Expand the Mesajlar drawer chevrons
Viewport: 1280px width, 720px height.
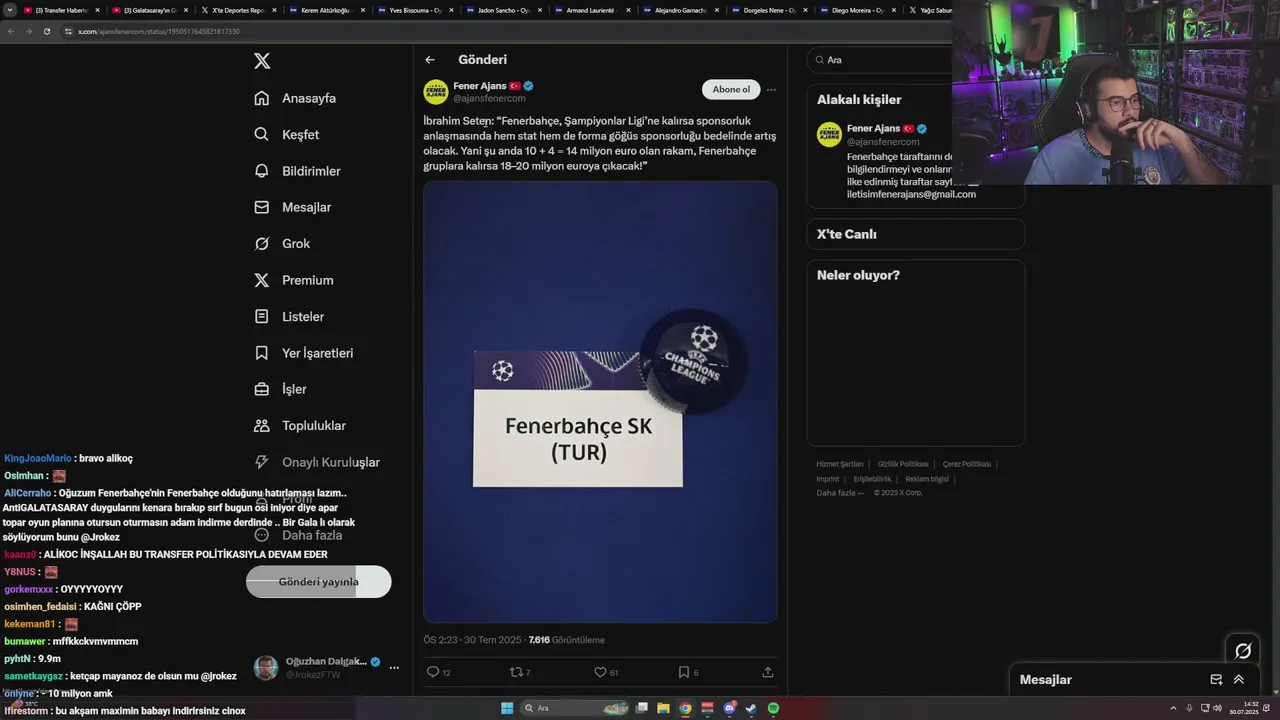pyautogui.click(x=1238, y=679)
